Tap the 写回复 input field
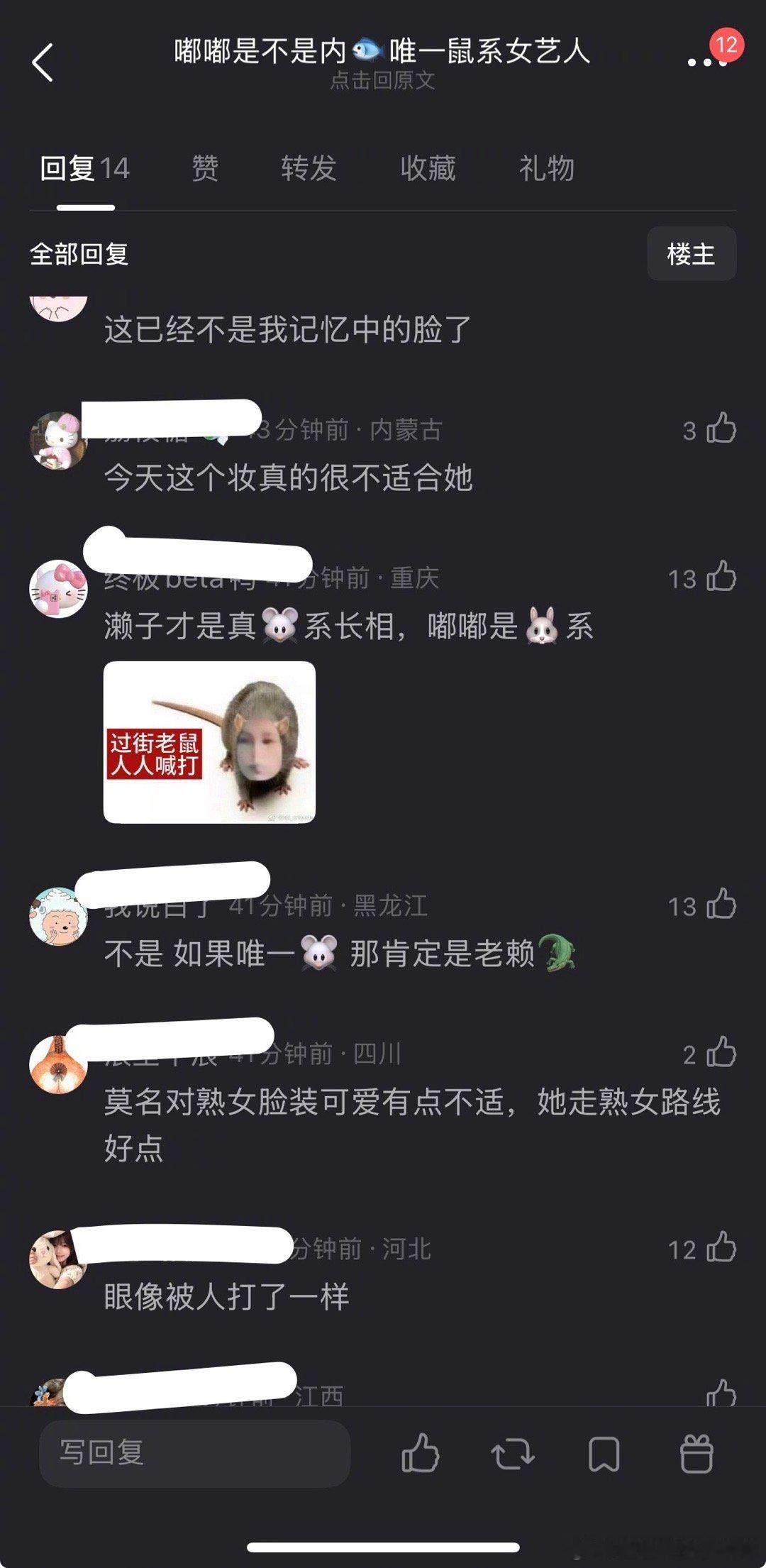The image size is (766, 1568). (195, 1452)
